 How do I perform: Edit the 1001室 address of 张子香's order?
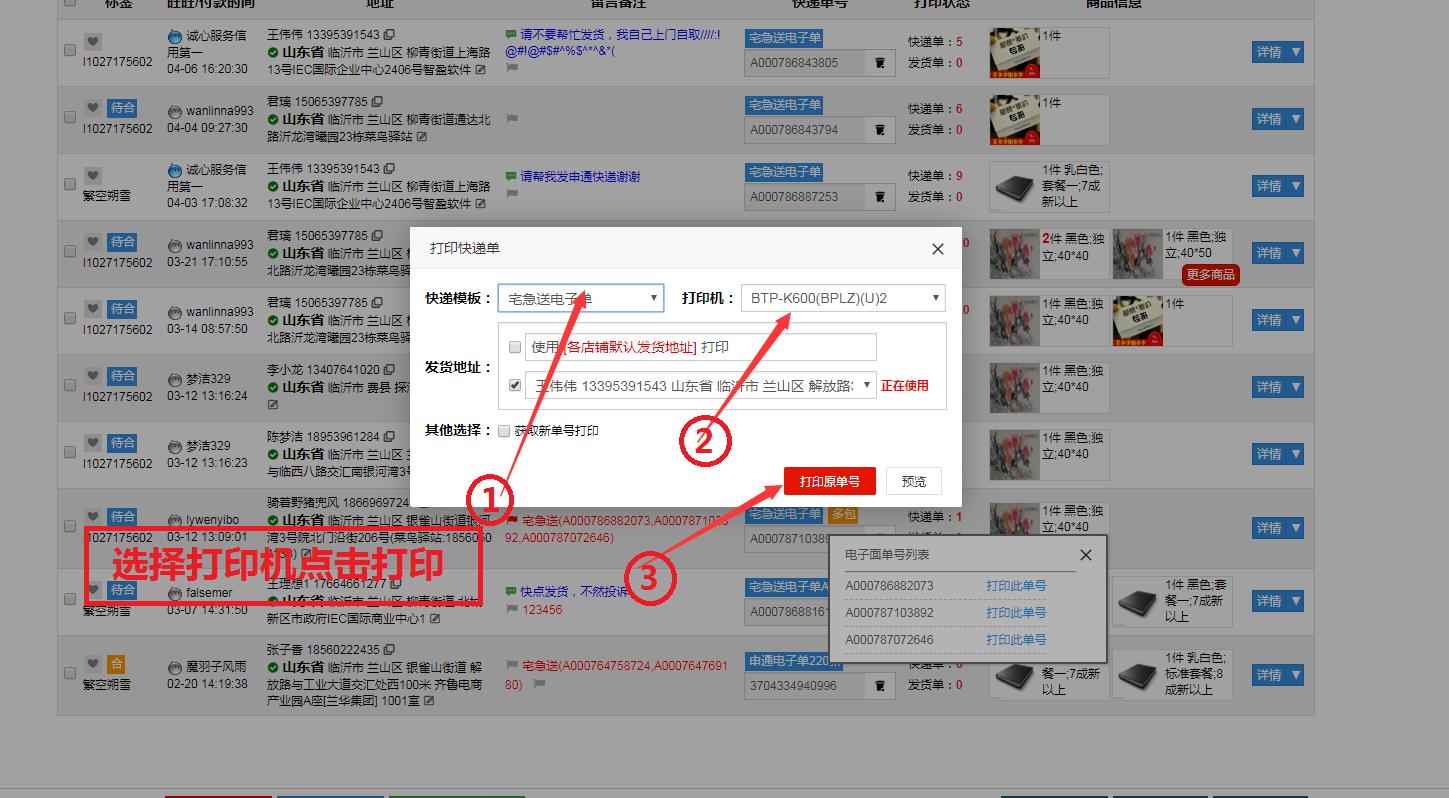coord(430,702)
